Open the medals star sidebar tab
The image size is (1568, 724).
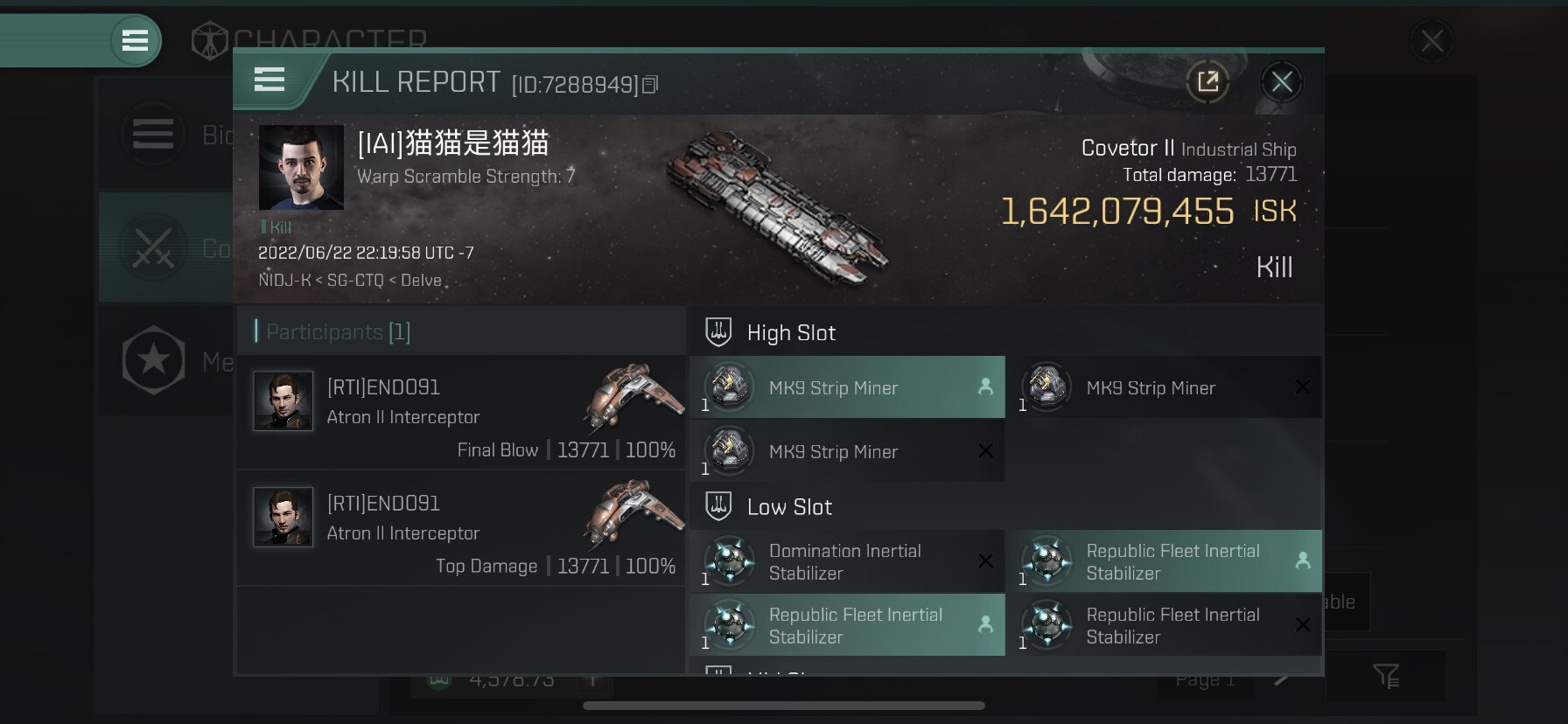[154, 360]
